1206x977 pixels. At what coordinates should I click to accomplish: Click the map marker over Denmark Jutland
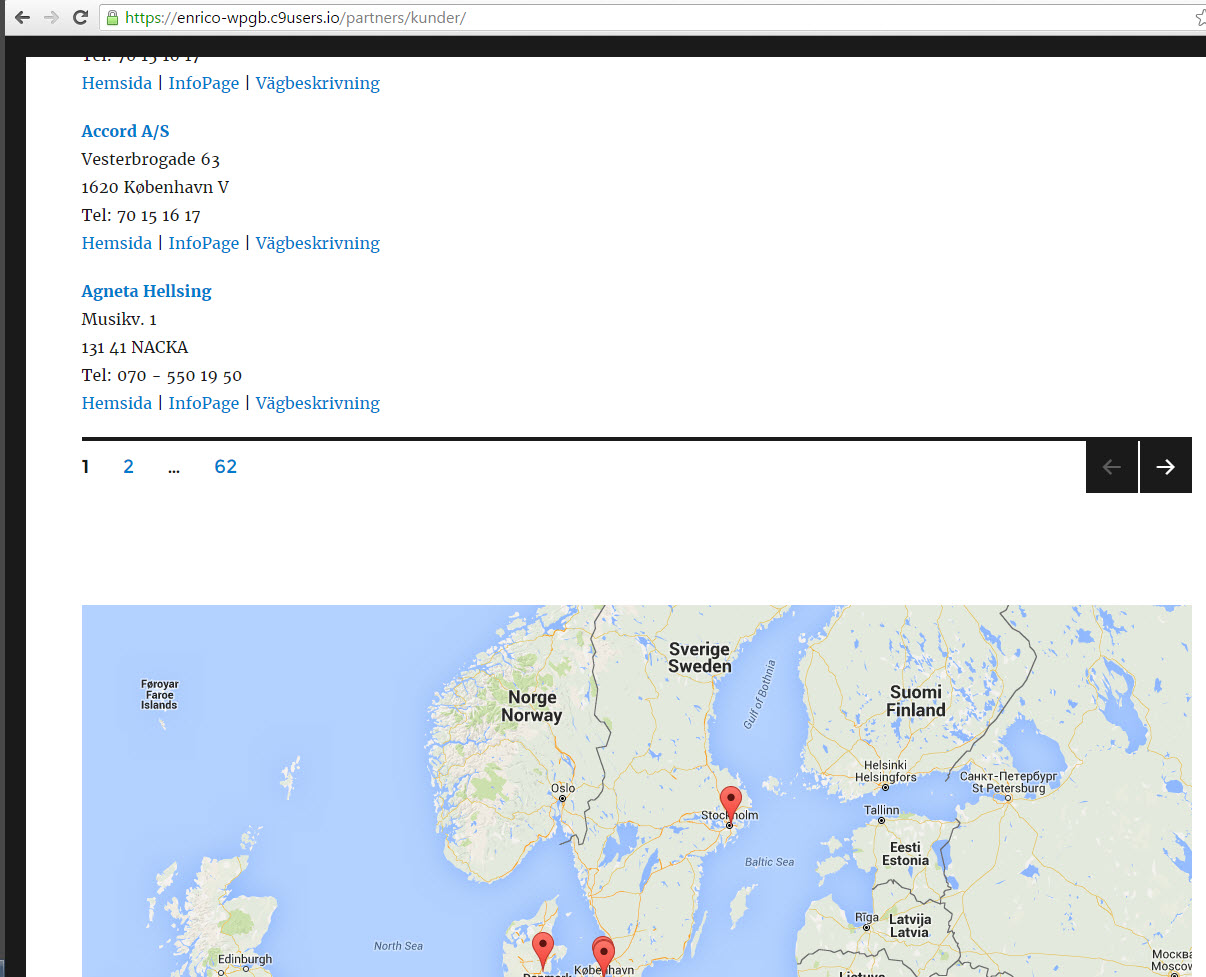pyautogui.click(x=543, y=949)
